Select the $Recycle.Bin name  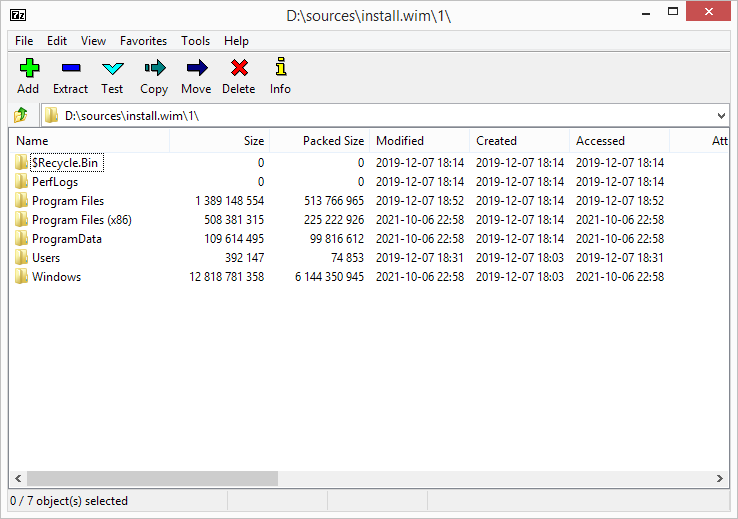tap(65, 163)
